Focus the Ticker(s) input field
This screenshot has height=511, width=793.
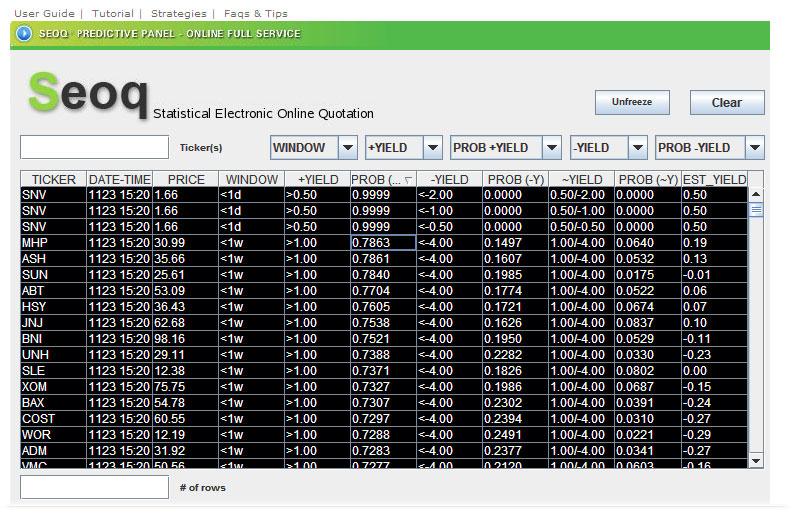click(95, 147)
